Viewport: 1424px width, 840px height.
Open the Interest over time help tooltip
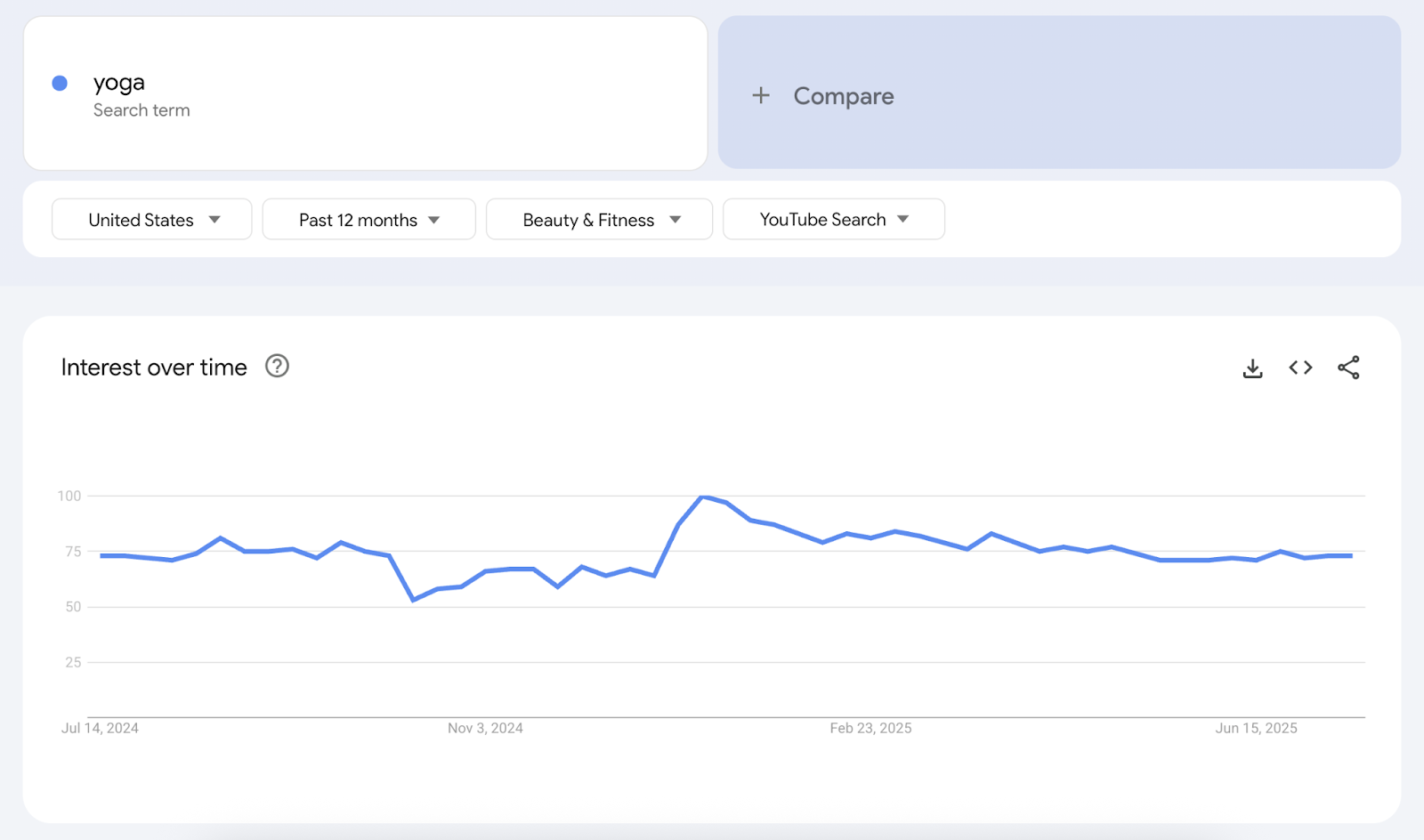pyautogui.click(x=276, y=366)
